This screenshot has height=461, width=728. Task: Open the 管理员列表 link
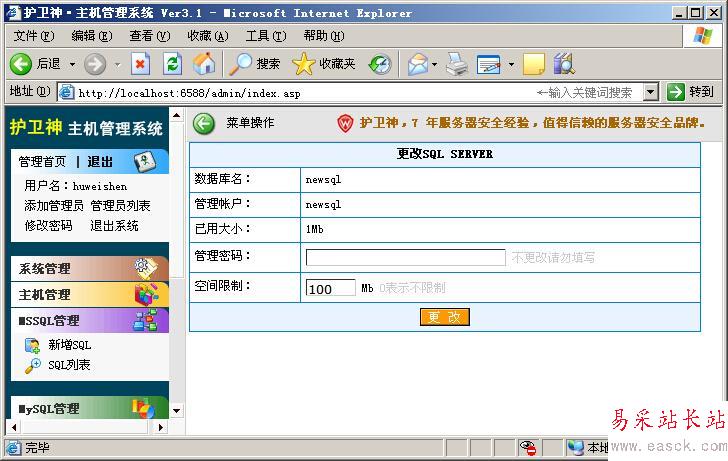click(x=120, y=205)
